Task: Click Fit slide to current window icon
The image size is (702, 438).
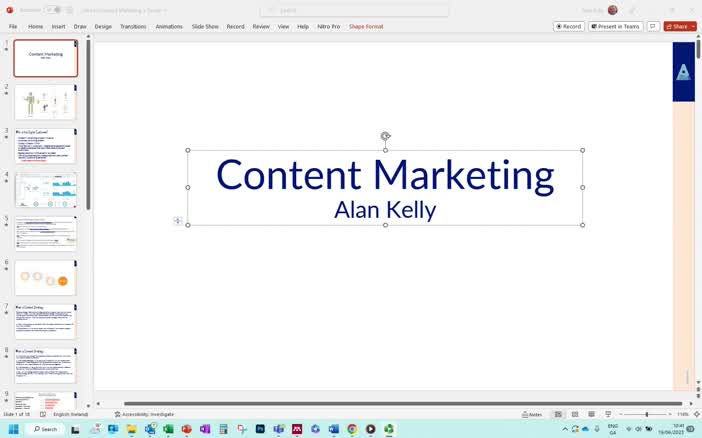Action: [x=696, y=414]
